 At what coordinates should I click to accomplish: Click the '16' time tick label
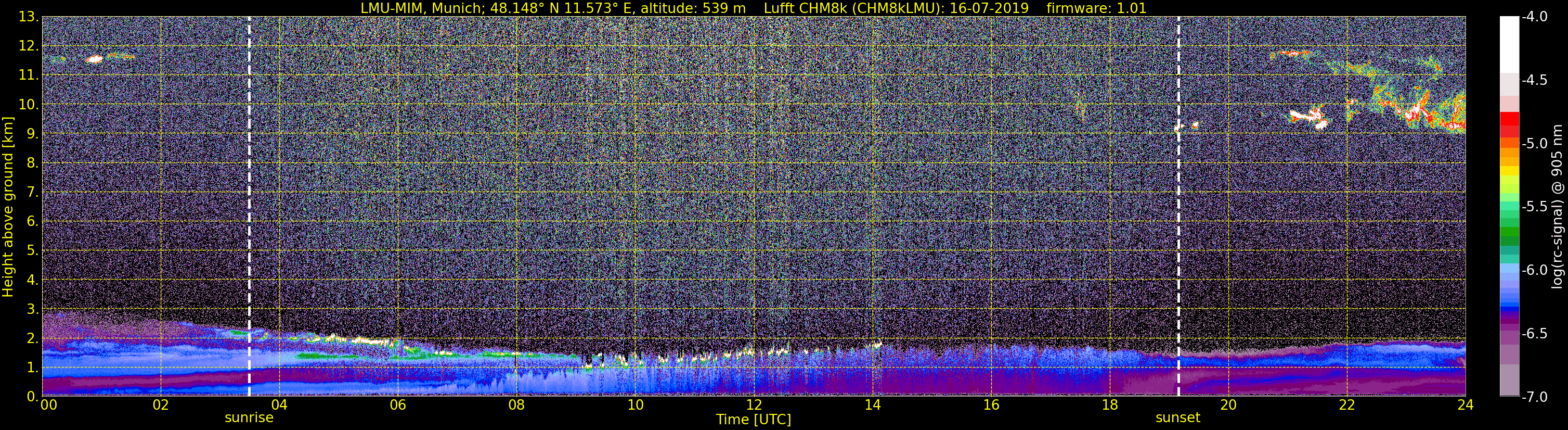click(x=991, y=406)
